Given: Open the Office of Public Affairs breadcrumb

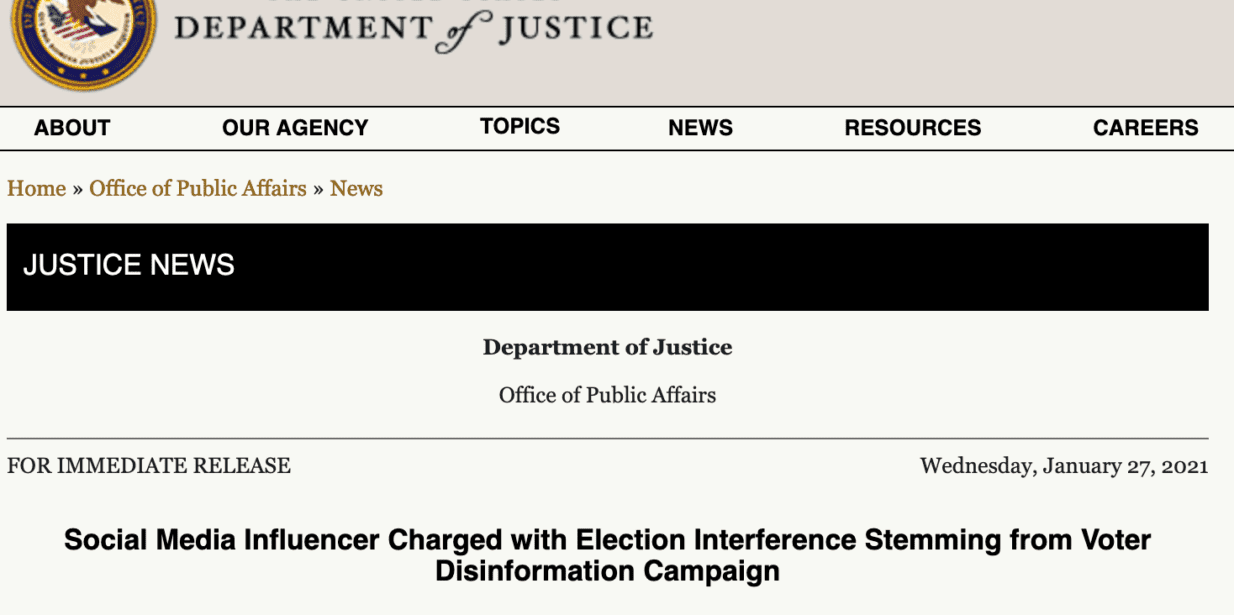Looking at the screenshot, I should 198,188.
